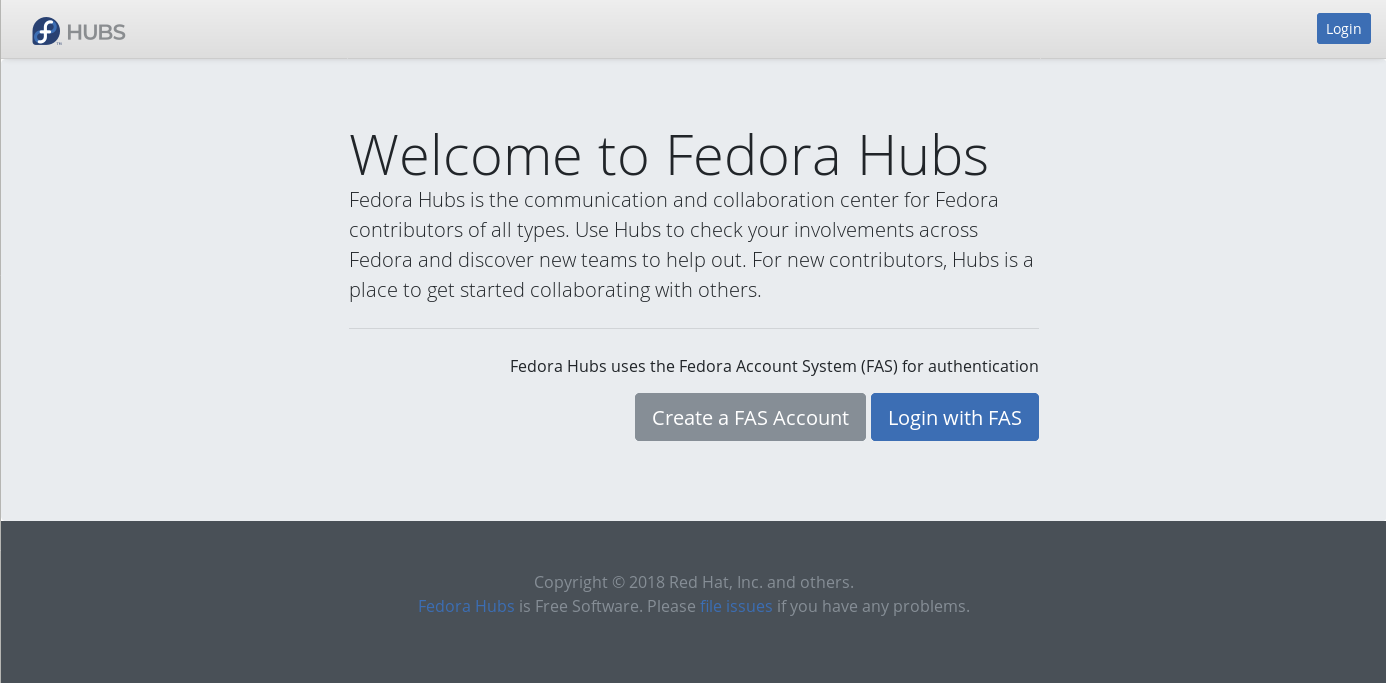The width and height of the screenshot is (1386, 683).
Task: Click the HUBS wordmark text in header
Action: (x=96, y=32)
